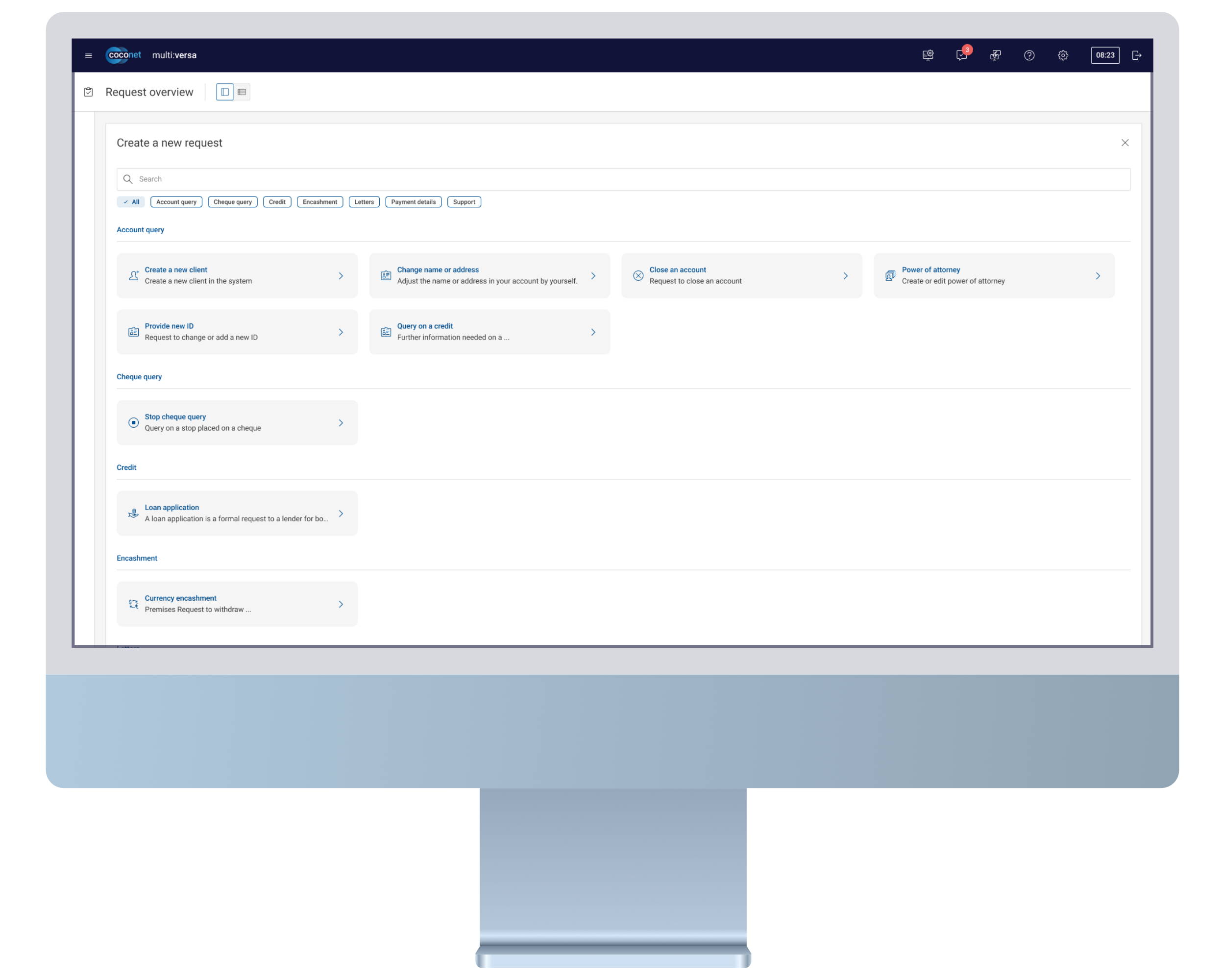Switch to the split panel view
The height and width of the screenshot is (980, 1225).
click(x=225, y=92)
